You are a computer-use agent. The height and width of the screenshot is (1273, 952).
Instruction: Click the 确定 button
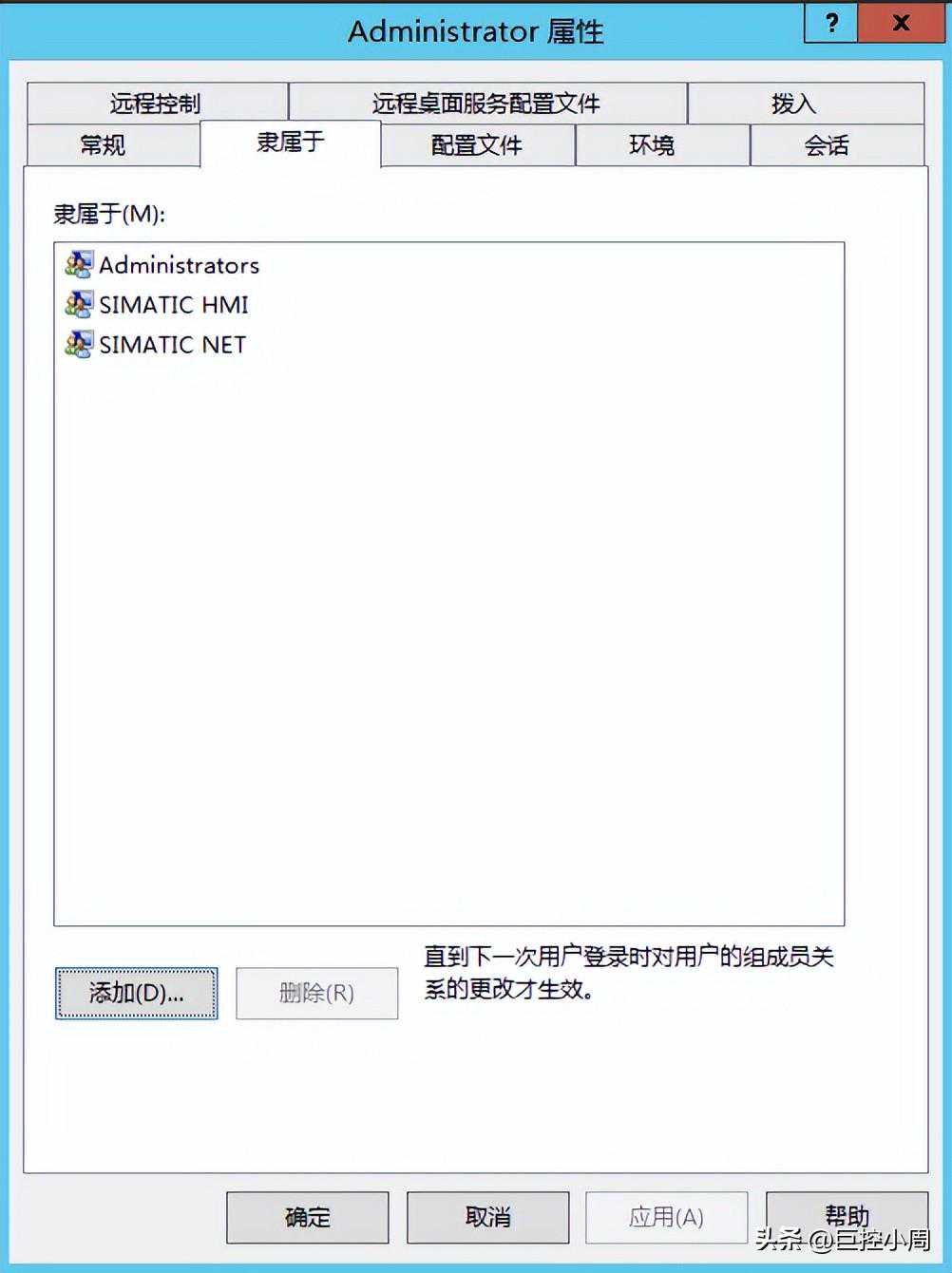(x=308, y=1218)
